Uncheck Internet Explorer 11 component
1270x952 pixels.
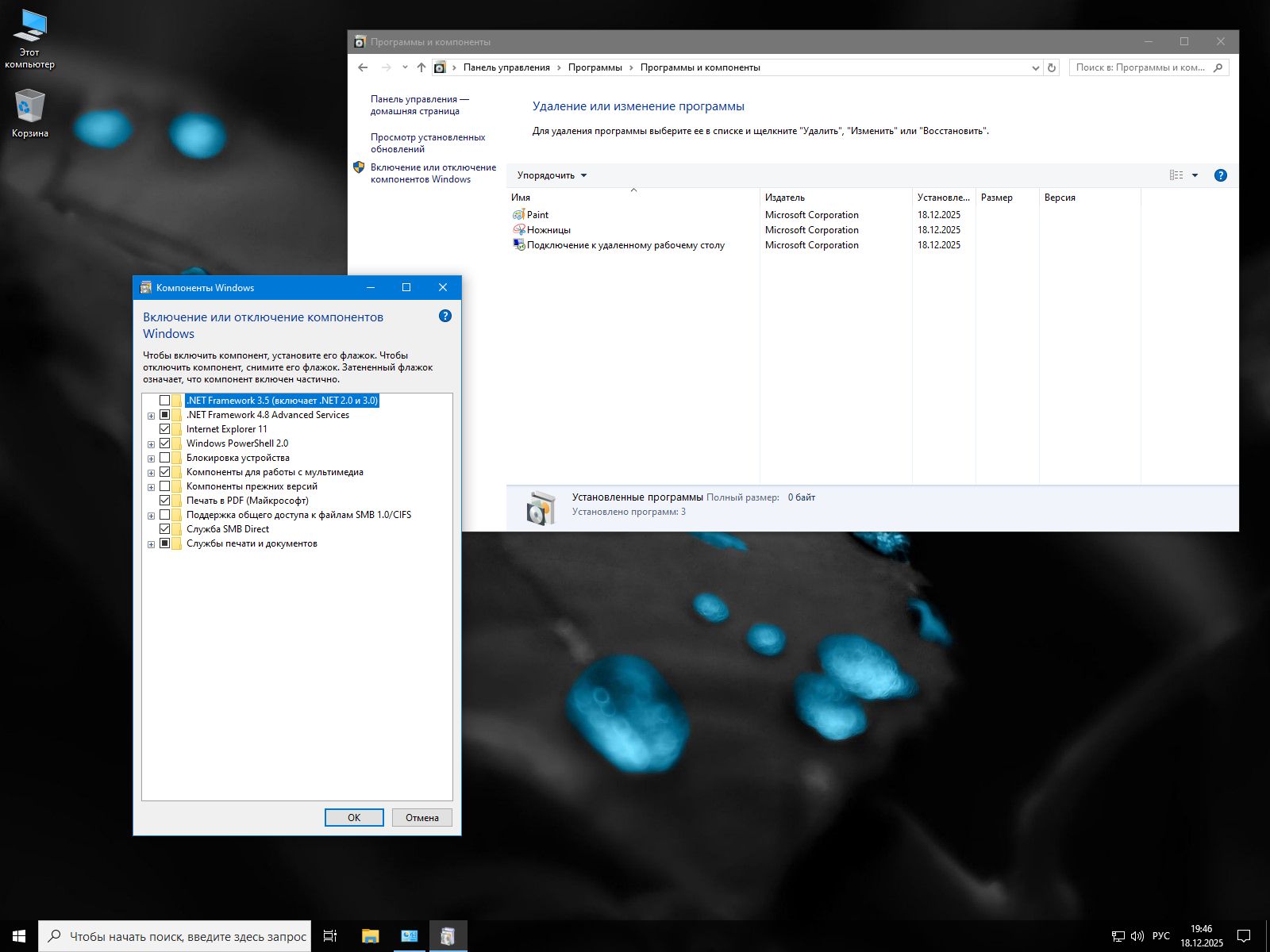point(165,428)
